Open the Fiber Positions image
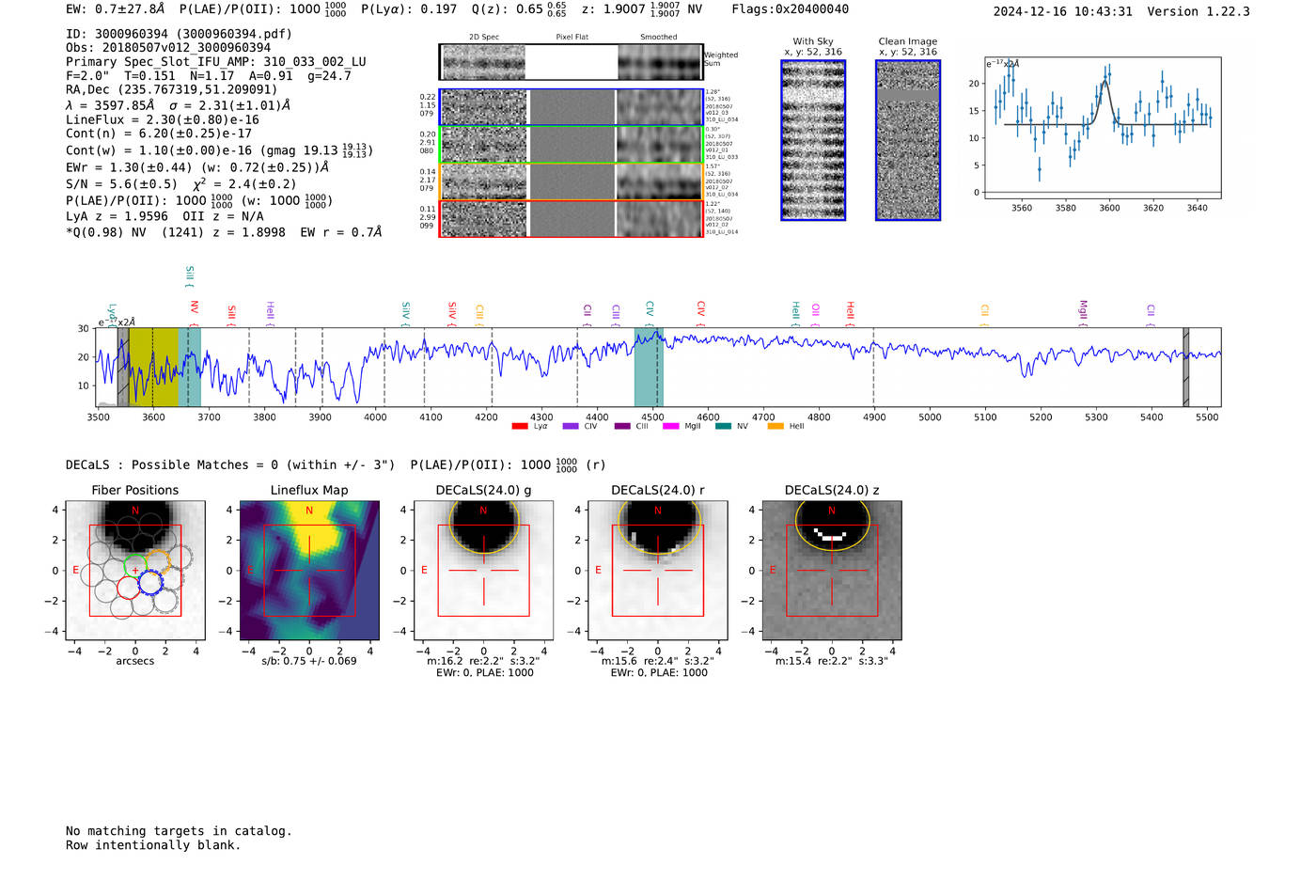1316x896 pixels. [x=135, y=570]
